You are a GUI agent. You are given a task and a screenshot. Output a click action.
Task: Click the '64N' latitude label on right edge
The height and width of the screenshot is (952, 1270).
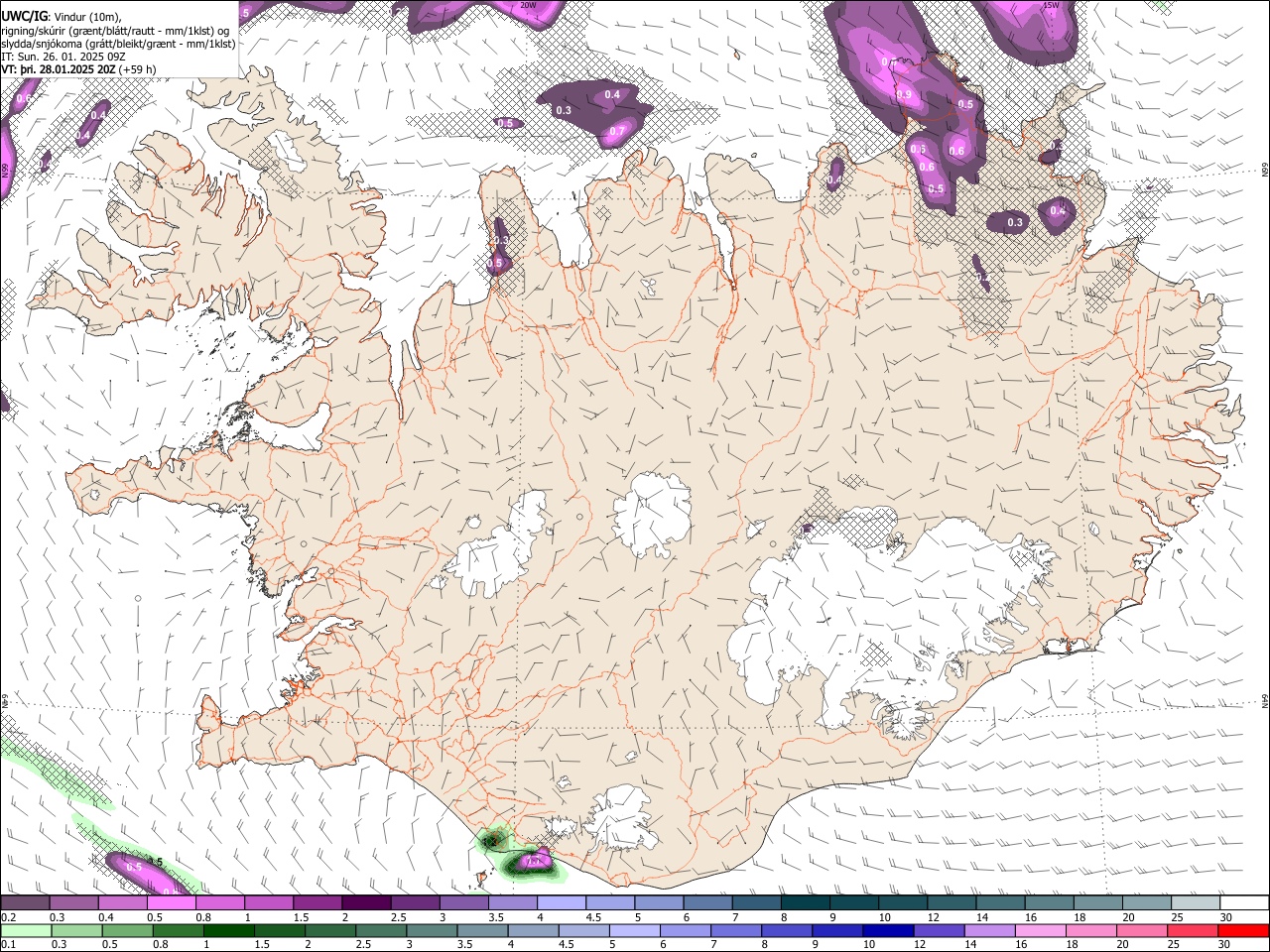point(1264,701)
